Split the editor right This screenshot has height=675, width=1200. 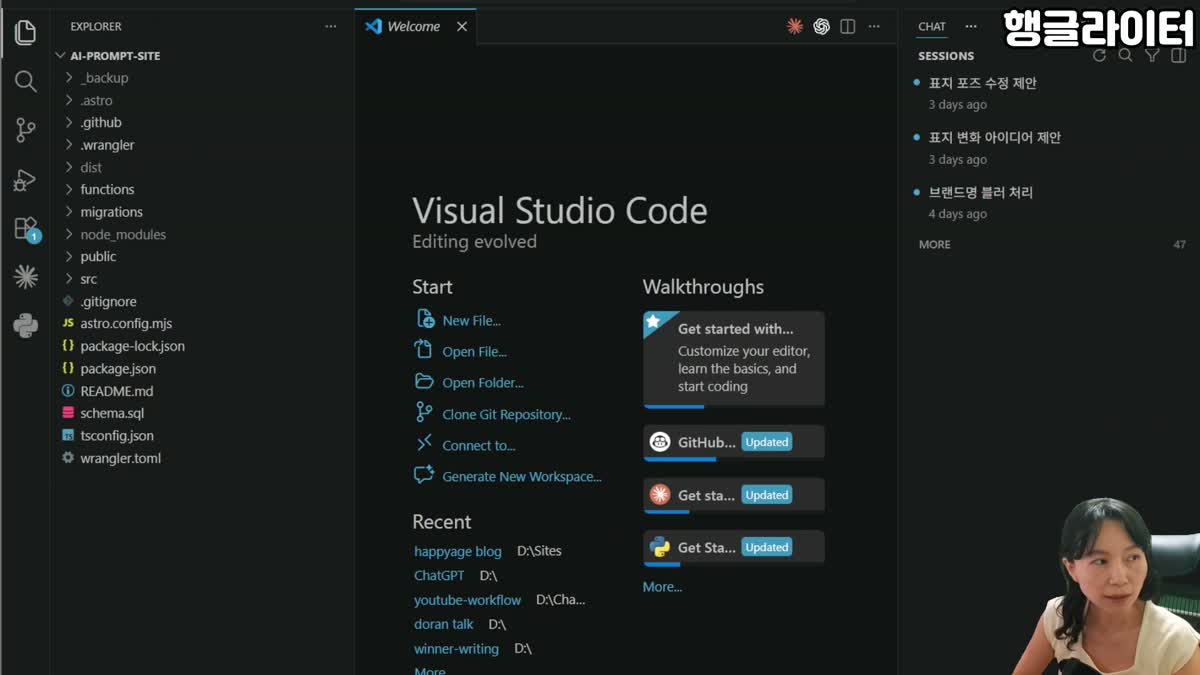(848, 27)
